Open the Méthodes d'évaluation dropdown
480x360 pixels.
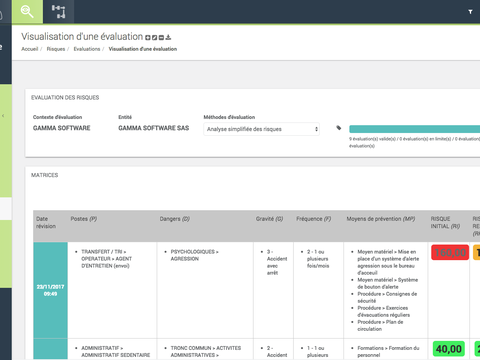coord(262,129)
